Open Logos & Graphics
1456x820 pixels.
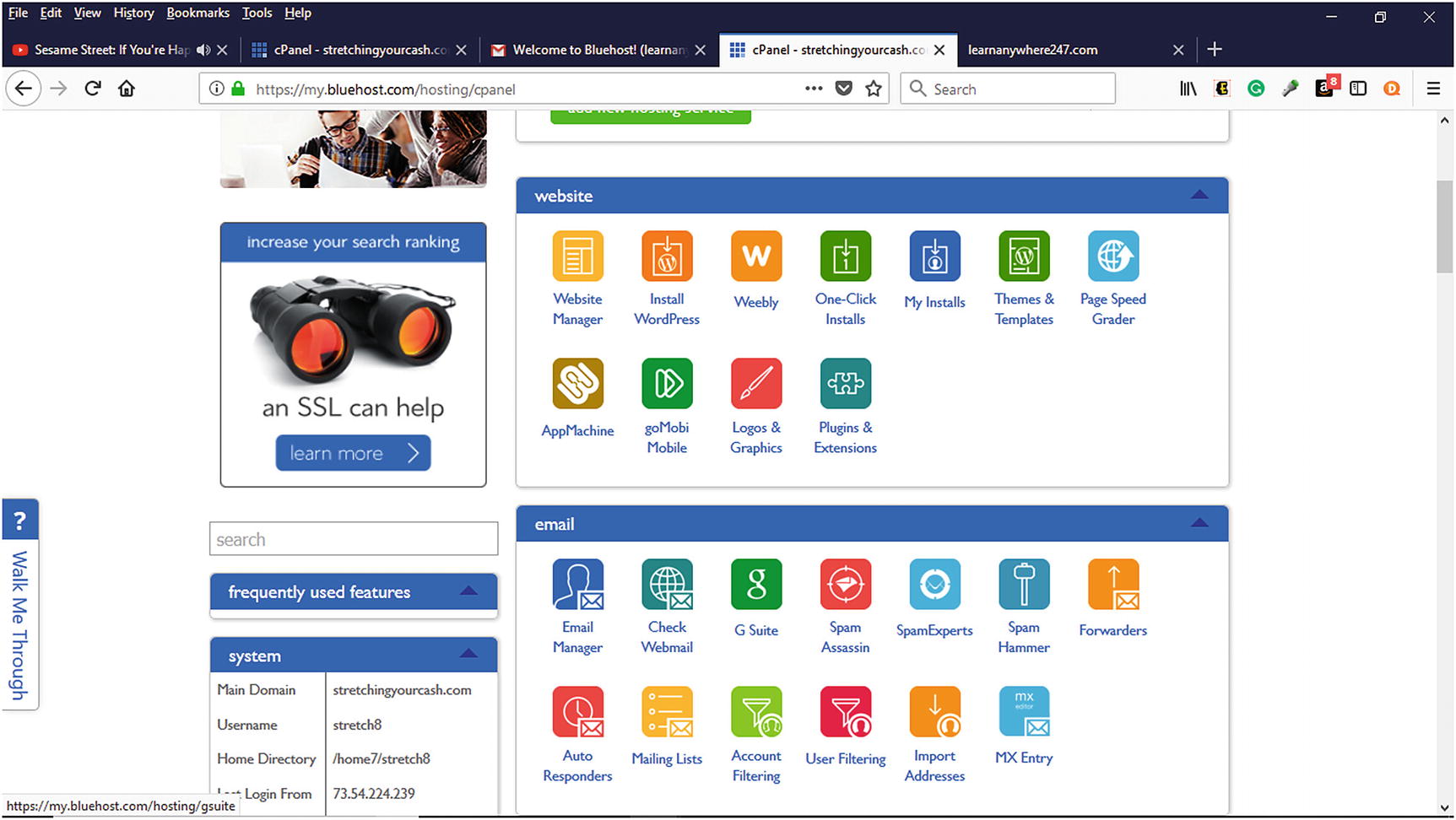(756, 384)
